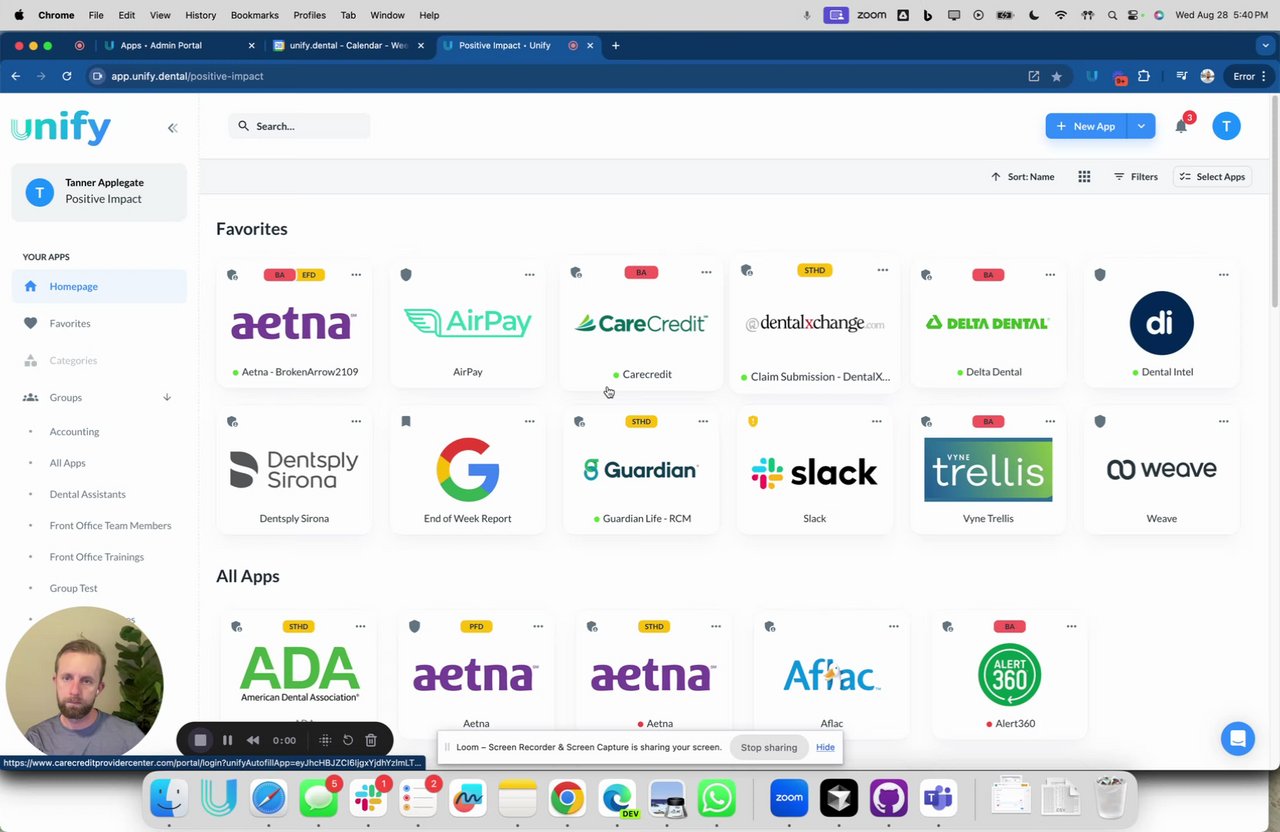Open the Dental Intel app logo

tap(1161, 323)
